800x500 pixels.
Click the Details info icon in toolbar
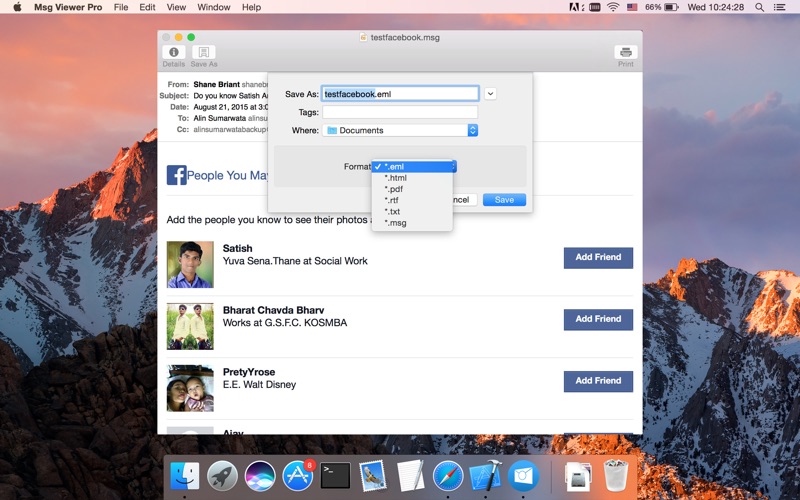pos(174,53)
